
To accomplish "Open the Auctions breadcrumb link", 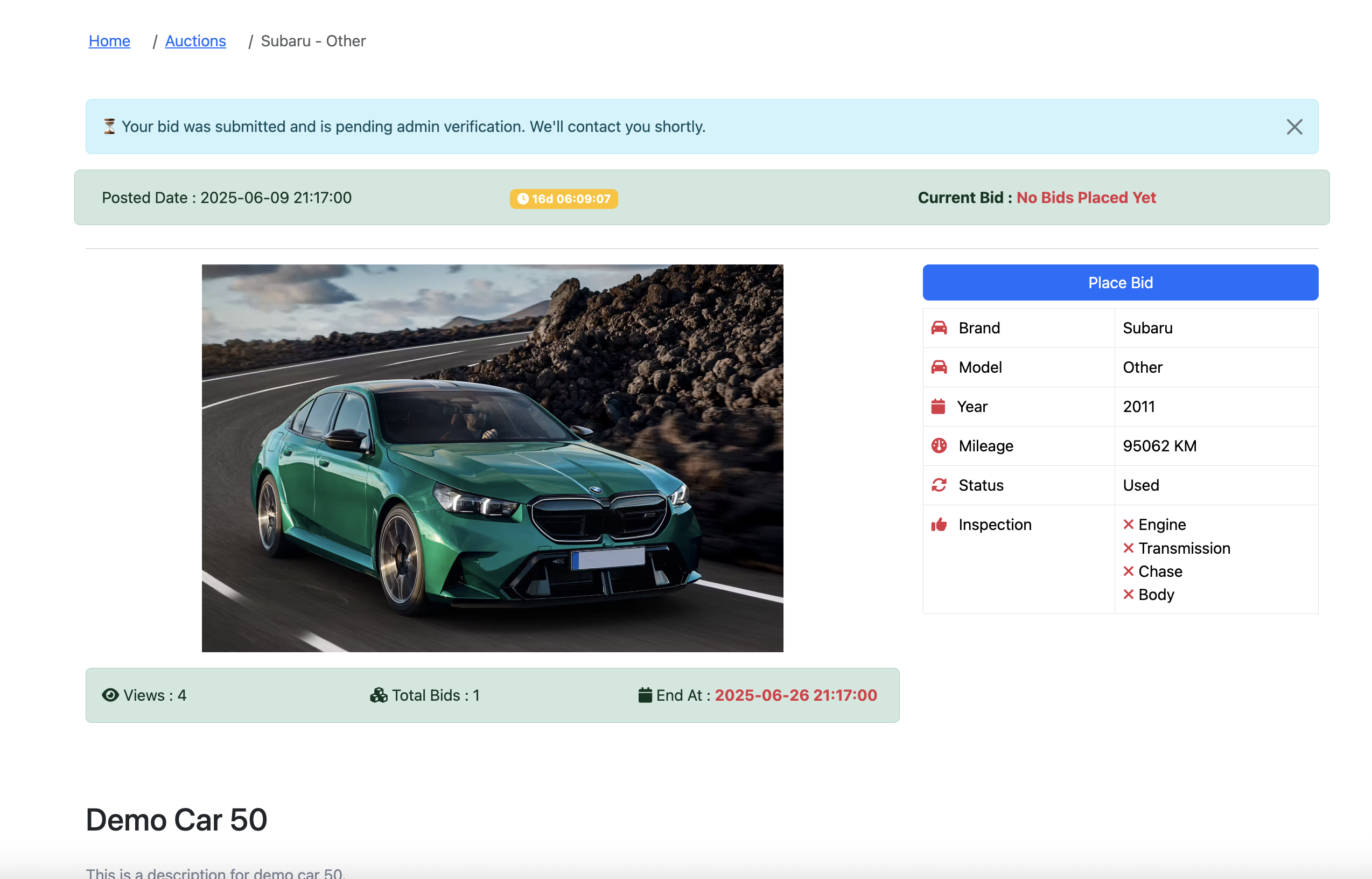I will click(x=195, y=41).
